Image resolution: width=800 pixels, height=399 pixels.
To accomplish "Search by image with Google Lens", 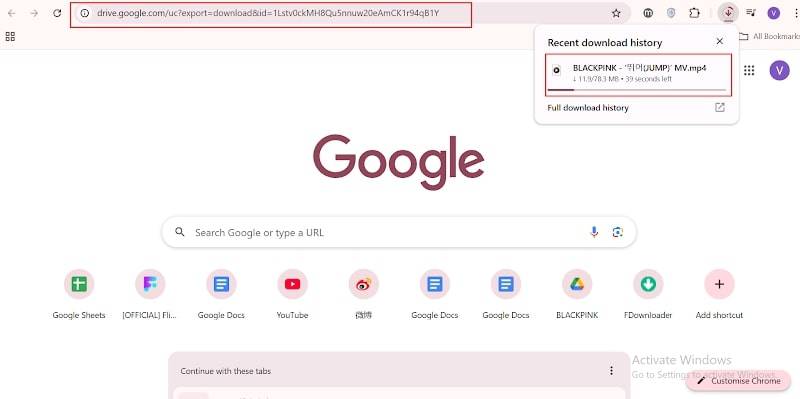I will 618,232.
